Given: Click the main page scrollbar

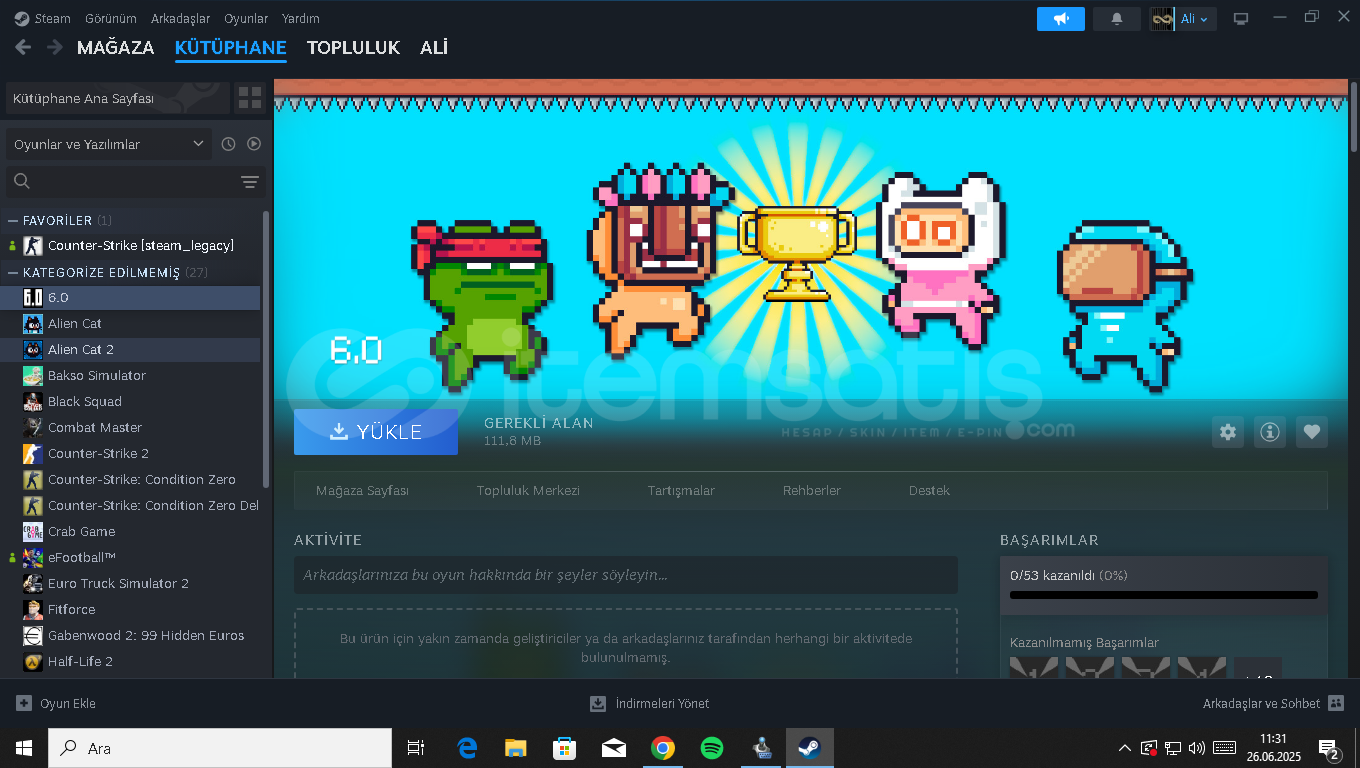Looking at the screenshot, I should tap(1354, 118).
